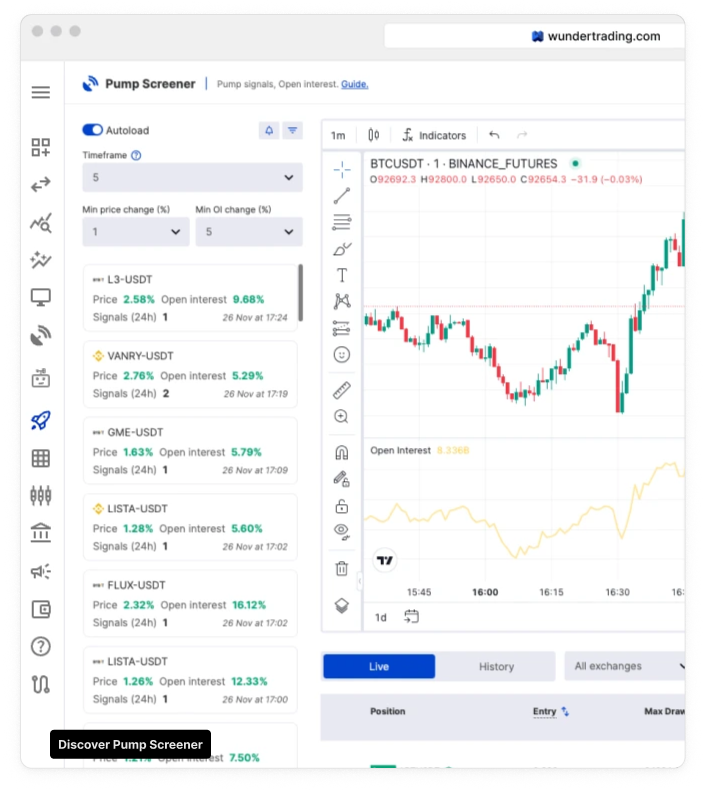Open the All exchanges dropdown
This screenshot has width=704, height=791.
coord(625,666)
